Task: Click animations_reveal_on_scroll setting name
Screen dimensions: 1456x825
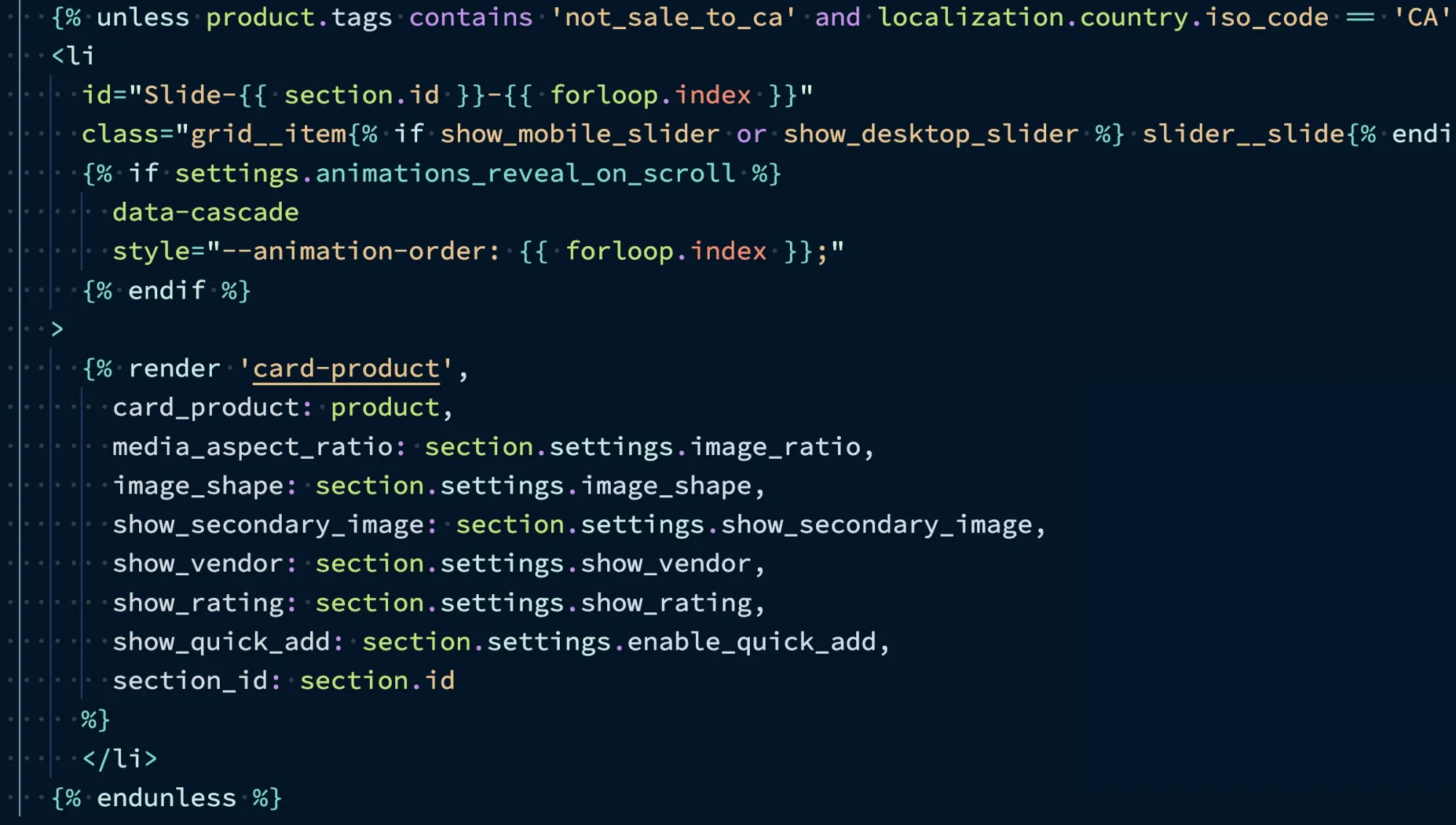Action: pos(525,173)
